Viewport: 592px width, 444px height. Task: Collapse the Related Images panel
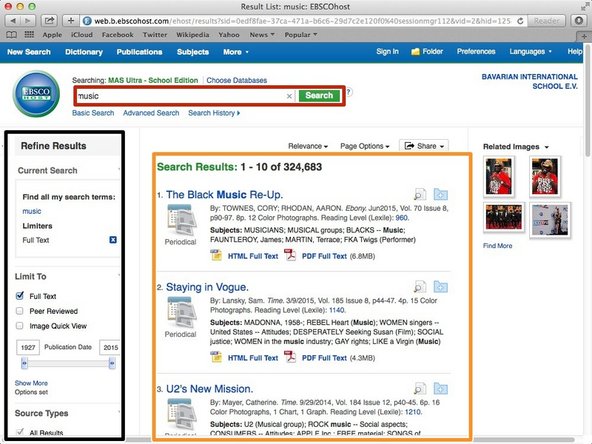546,147
